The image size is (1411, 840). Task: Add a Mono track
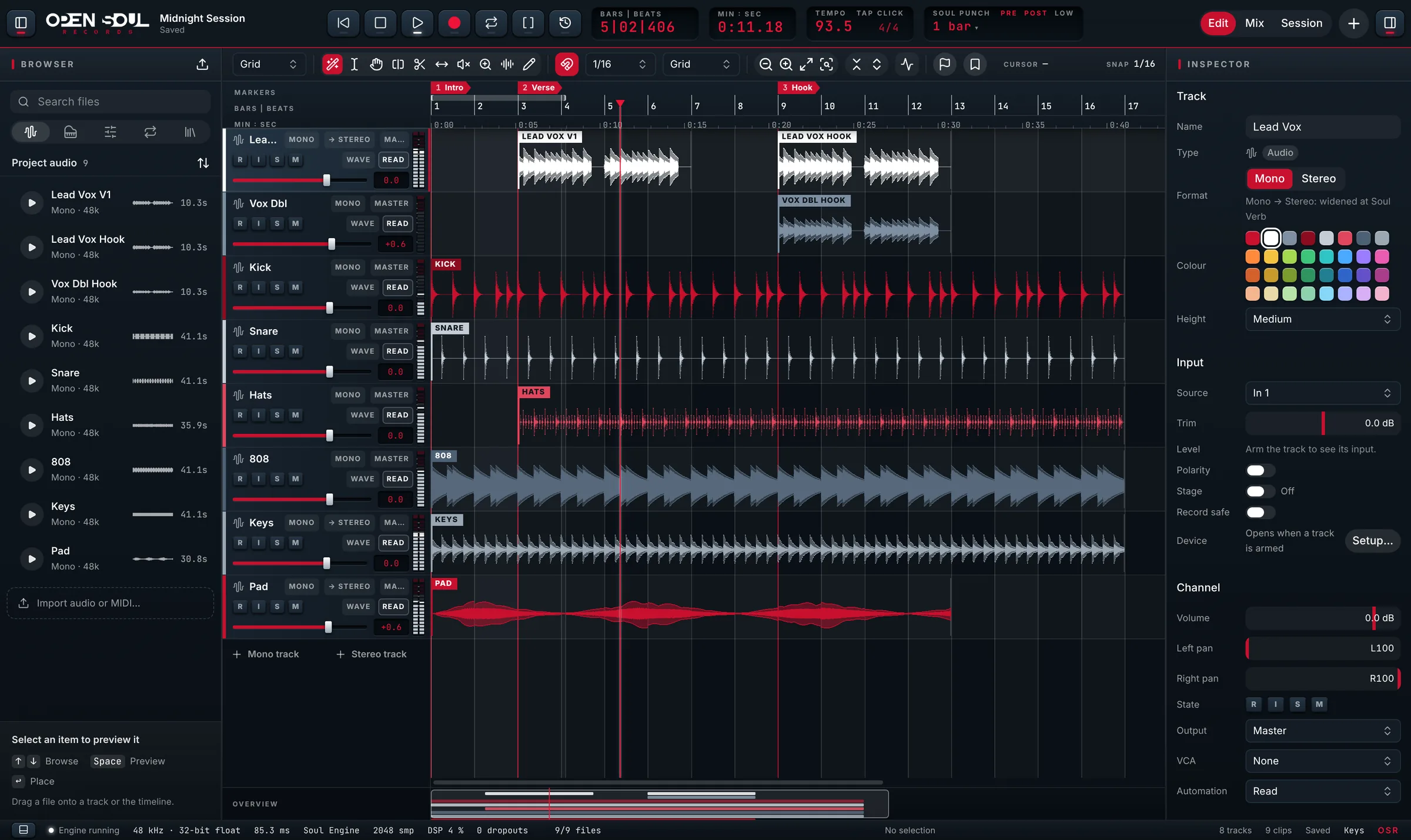(266, 654)
